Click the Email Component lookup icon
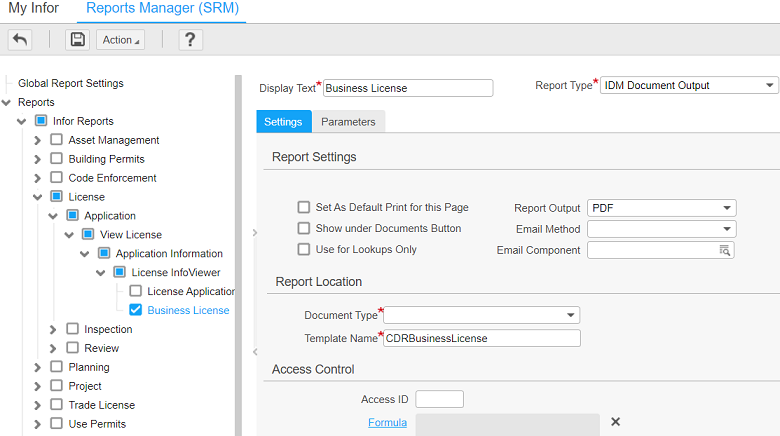Viewport: 780px width, 436px height. click(x=725, y=250)
